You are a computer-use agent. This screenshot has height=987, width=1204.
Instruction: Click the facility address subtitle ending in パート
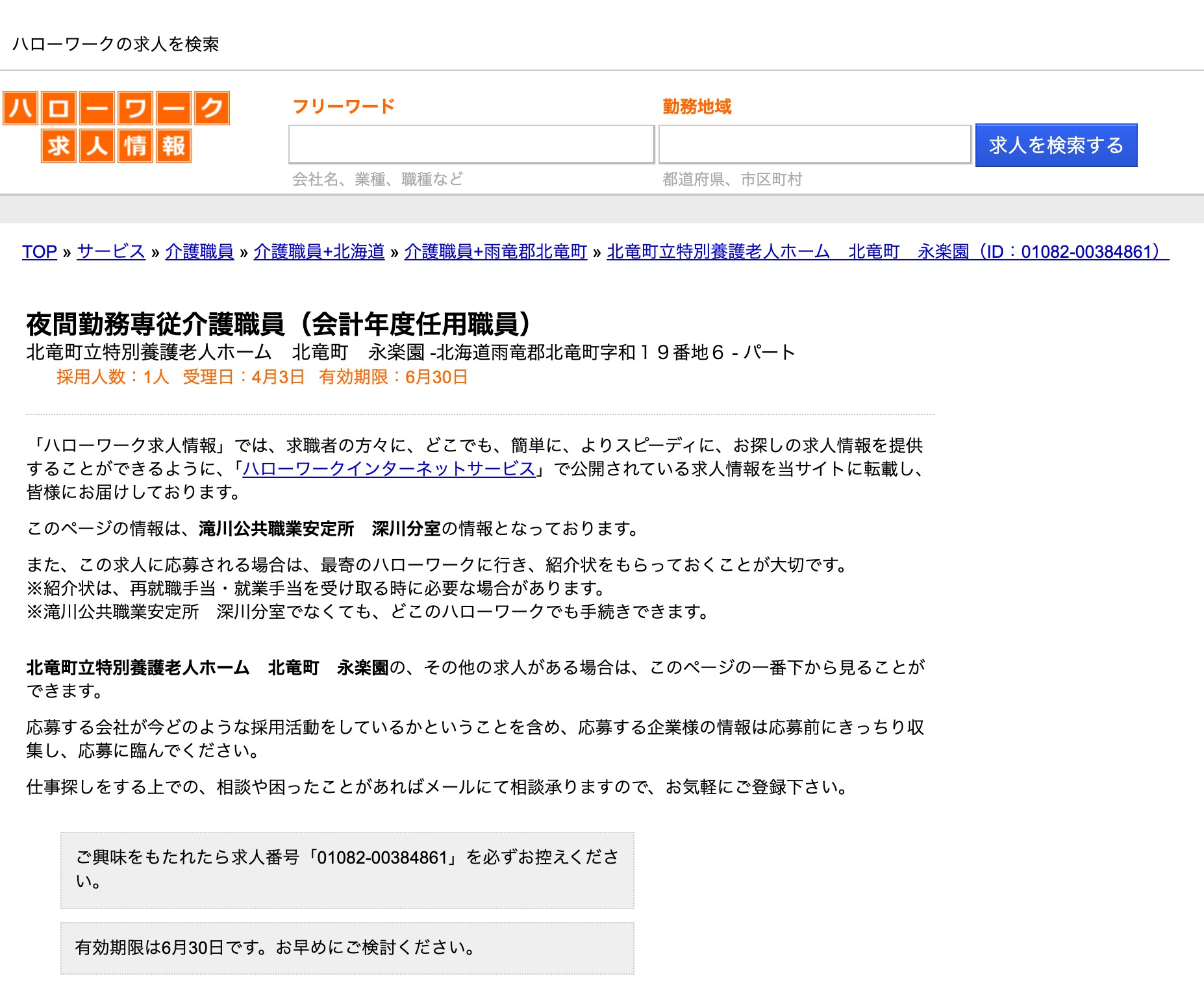(410, 353)
